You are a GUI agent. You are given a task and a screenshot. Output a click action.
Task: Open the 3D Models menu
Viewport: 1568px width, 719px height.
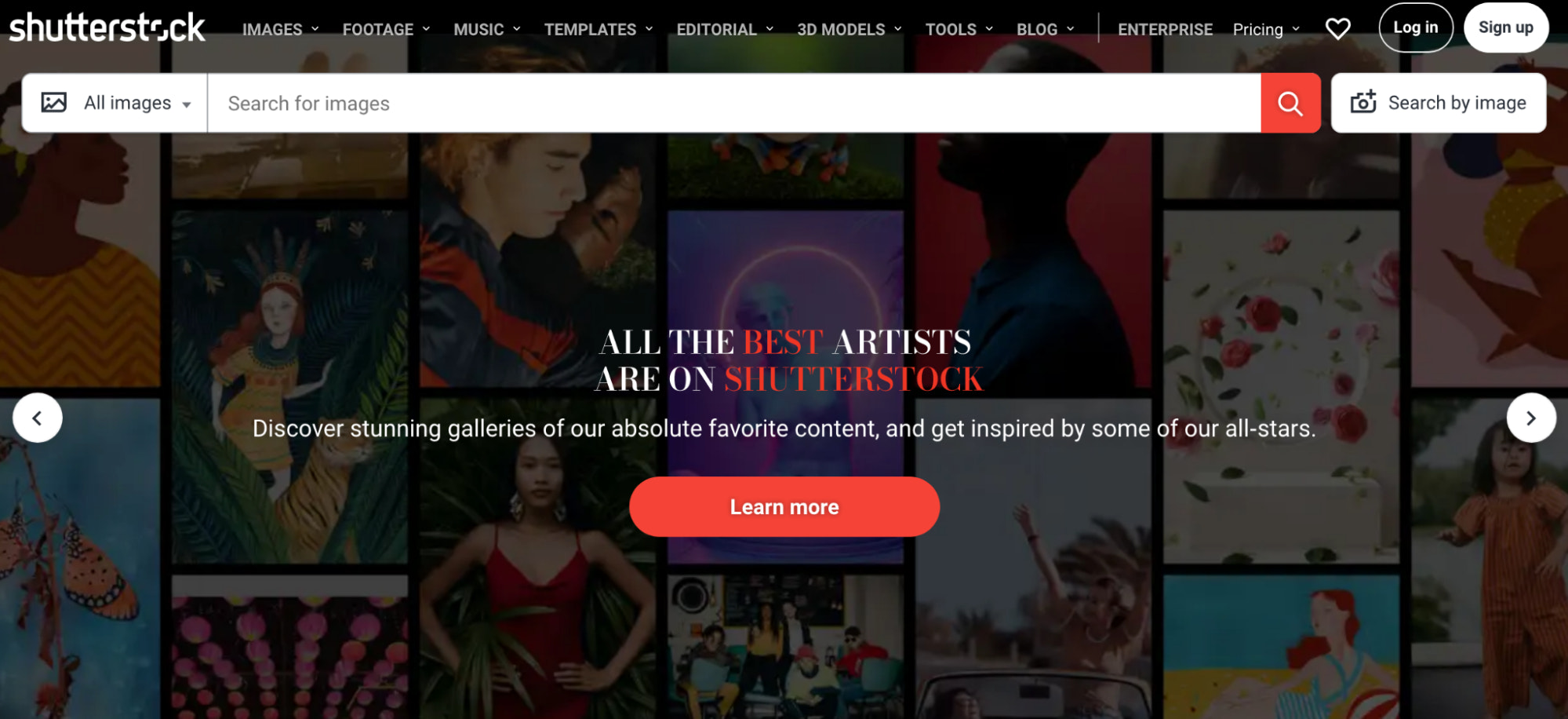coord(849,29)
